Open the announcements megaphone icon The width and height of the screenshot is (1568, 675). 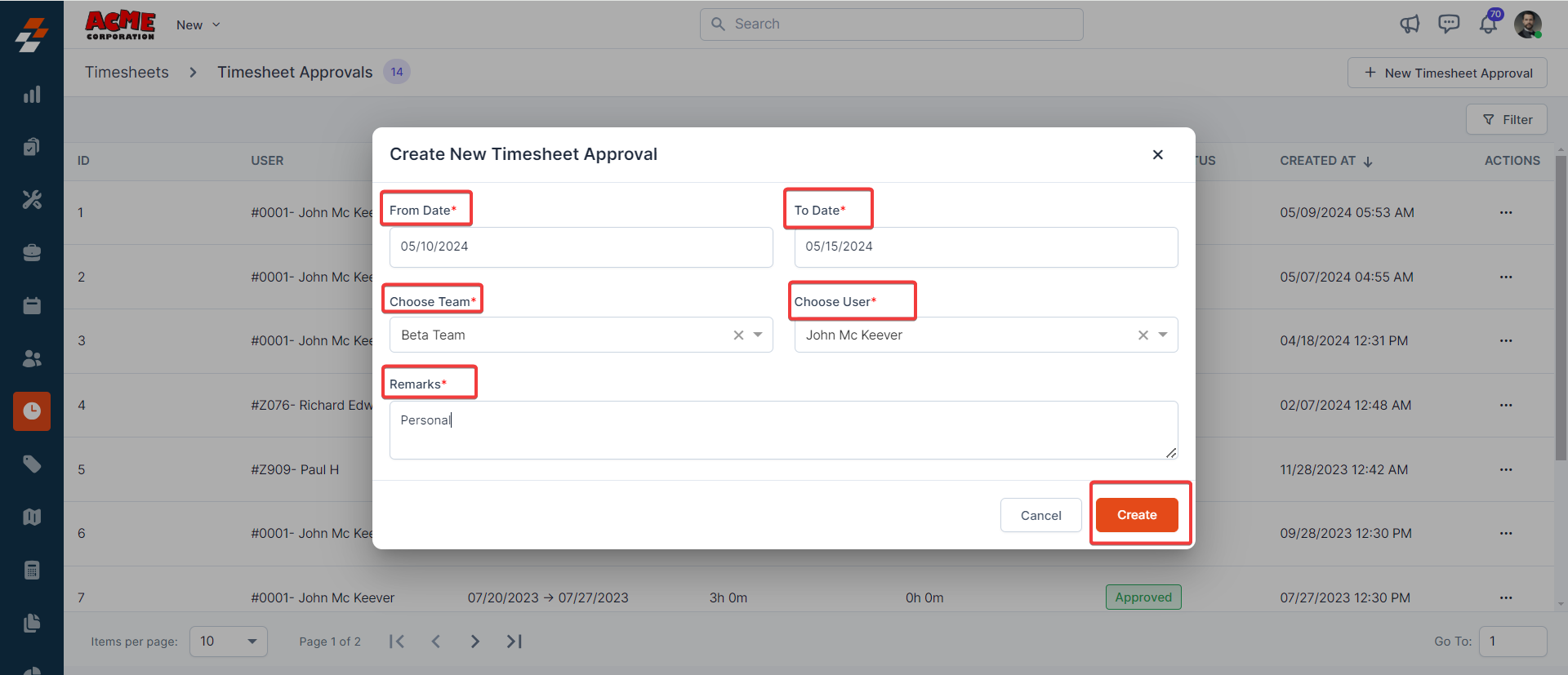pyautogui.click(x=1410, y=24)
